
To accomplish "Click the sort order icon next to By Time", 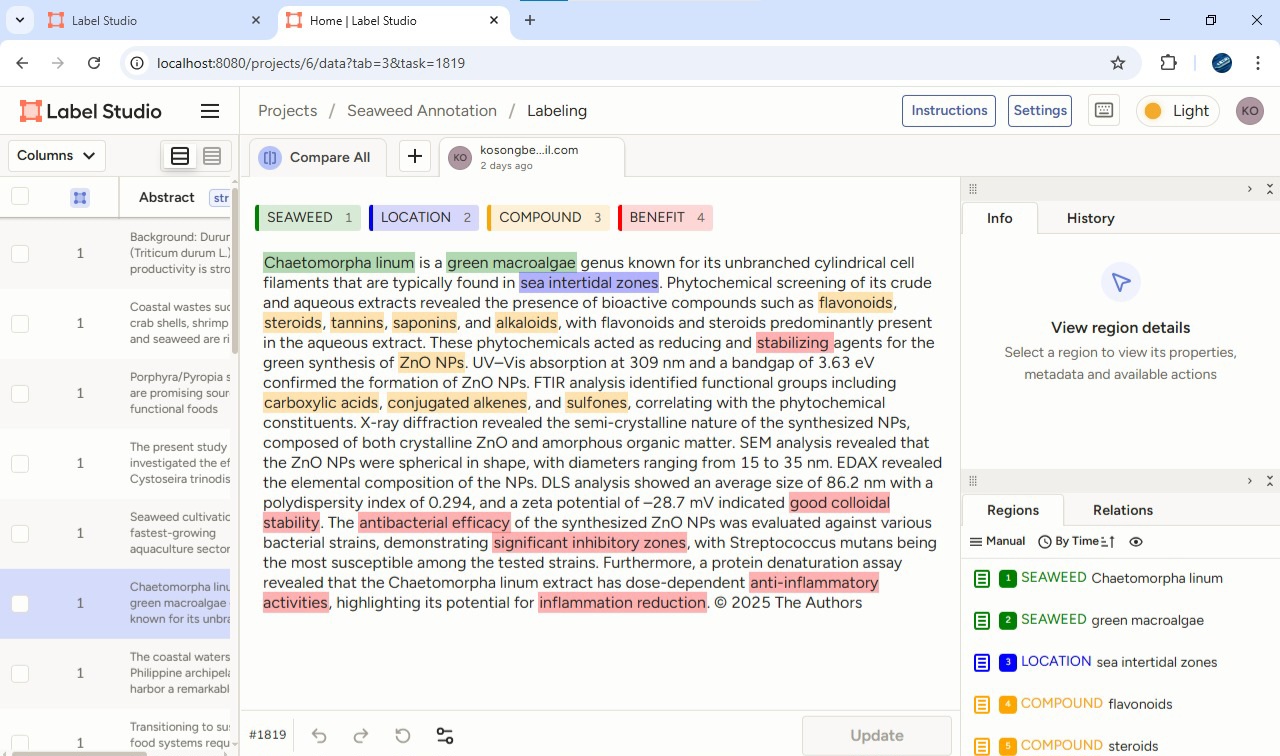I will click(x=1108, y=541).
